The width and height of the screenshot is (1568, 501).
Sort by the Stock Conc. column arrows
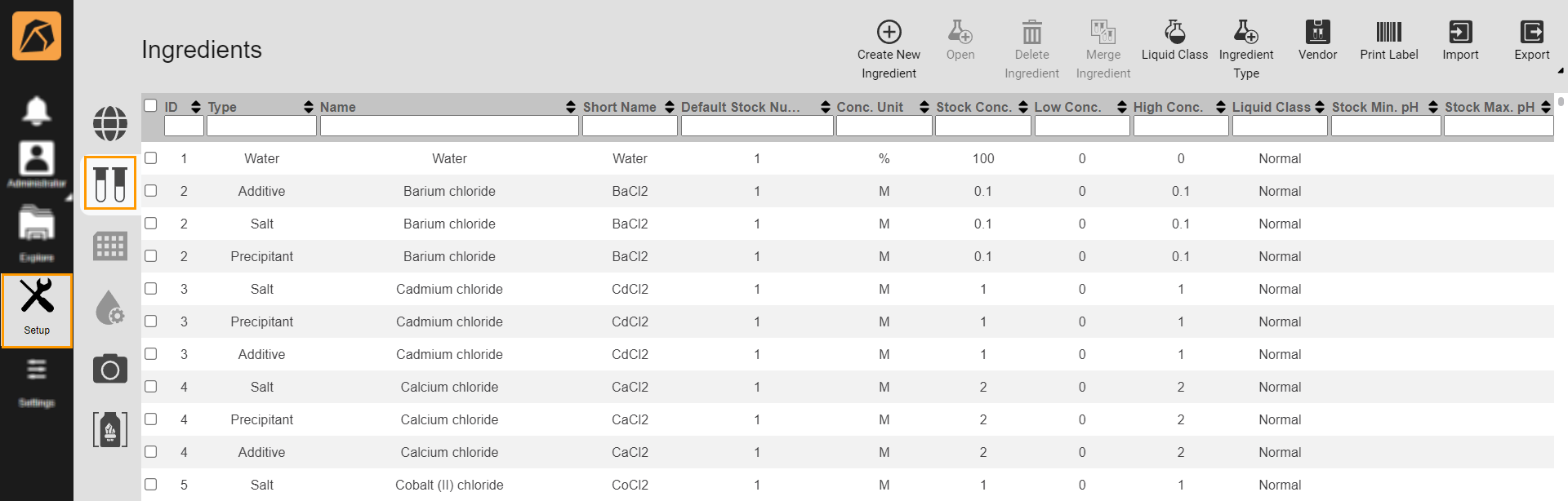pyautogui.click(x=1023, y=107)
